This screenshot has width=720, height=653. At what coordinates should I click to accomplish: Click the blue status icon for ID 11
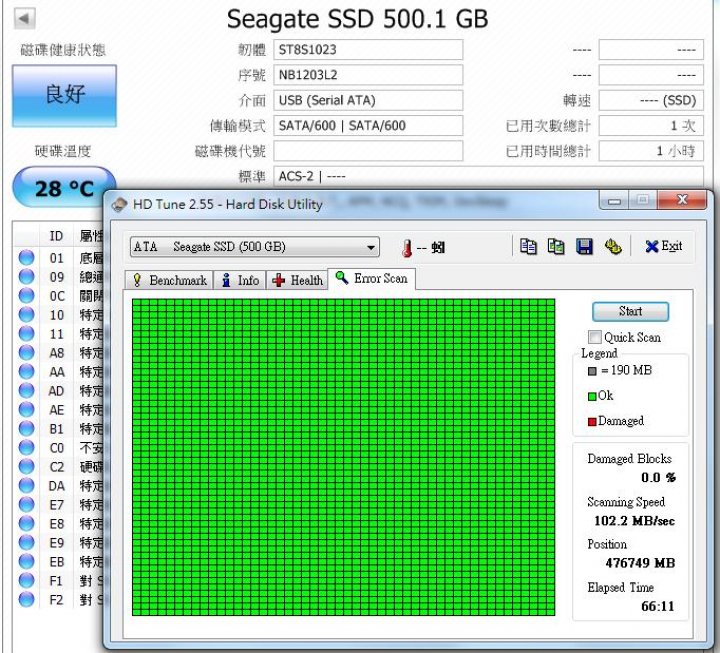[27, 333]
